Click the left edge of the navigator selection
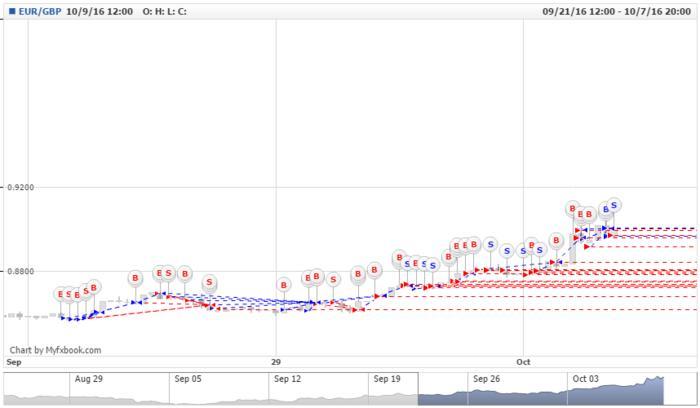 click(418, 390)
